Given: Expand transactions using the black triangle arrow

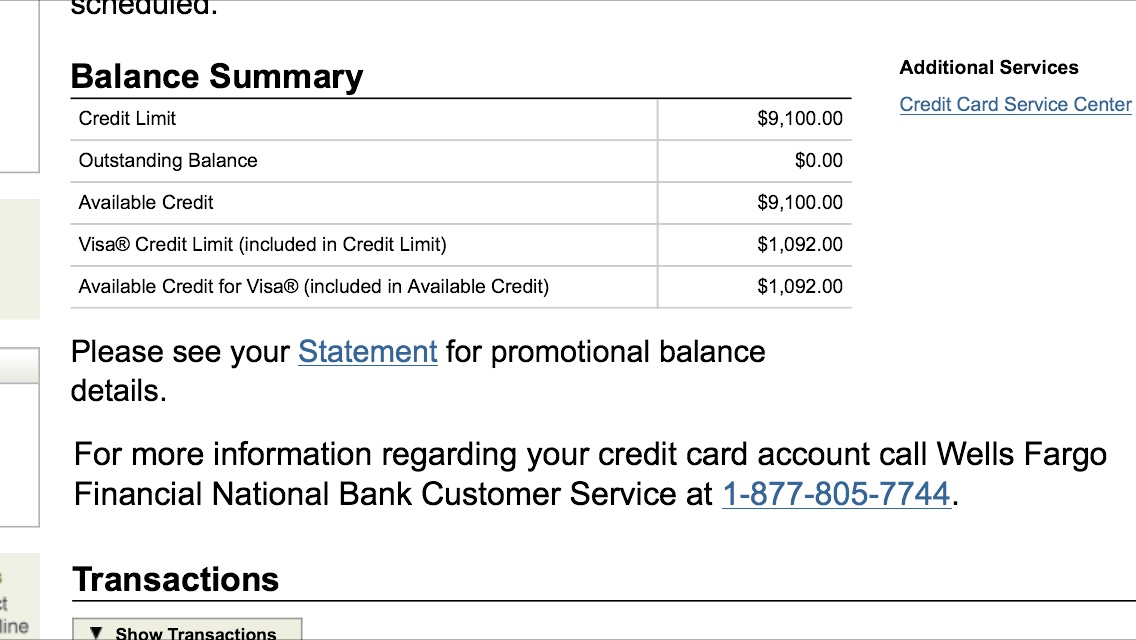Looking at the screenshot, I should tap(96, 632).
